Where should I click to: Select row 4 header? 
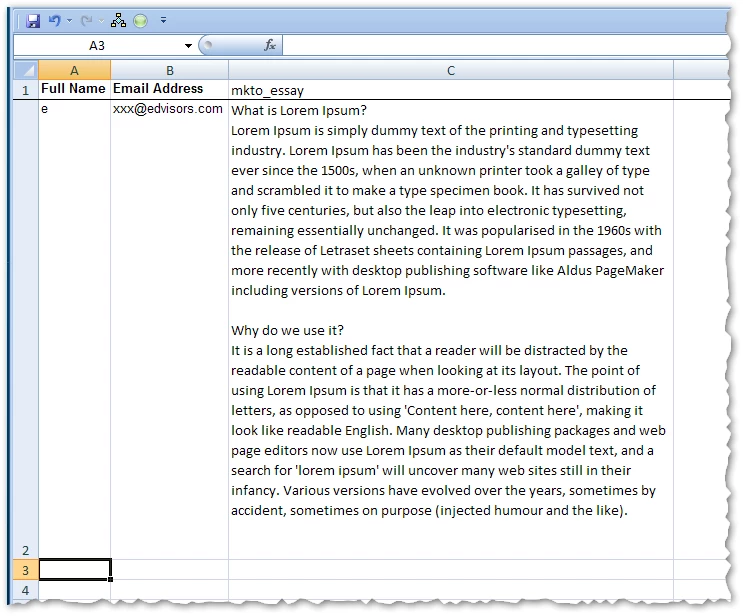click(26, 590)
